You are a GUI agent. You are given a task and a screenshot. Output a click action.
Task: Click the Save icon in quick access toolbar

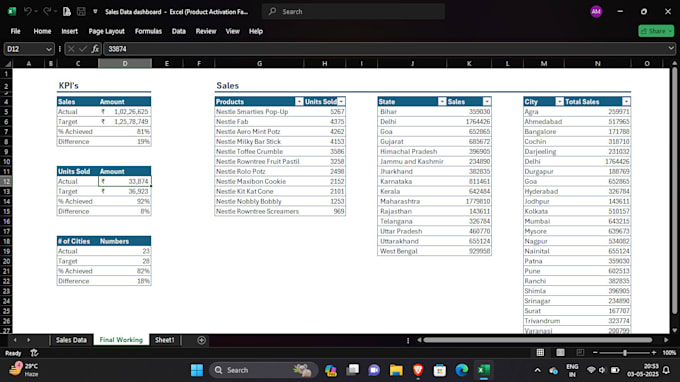pyautogui.click(x=81, y=12)
